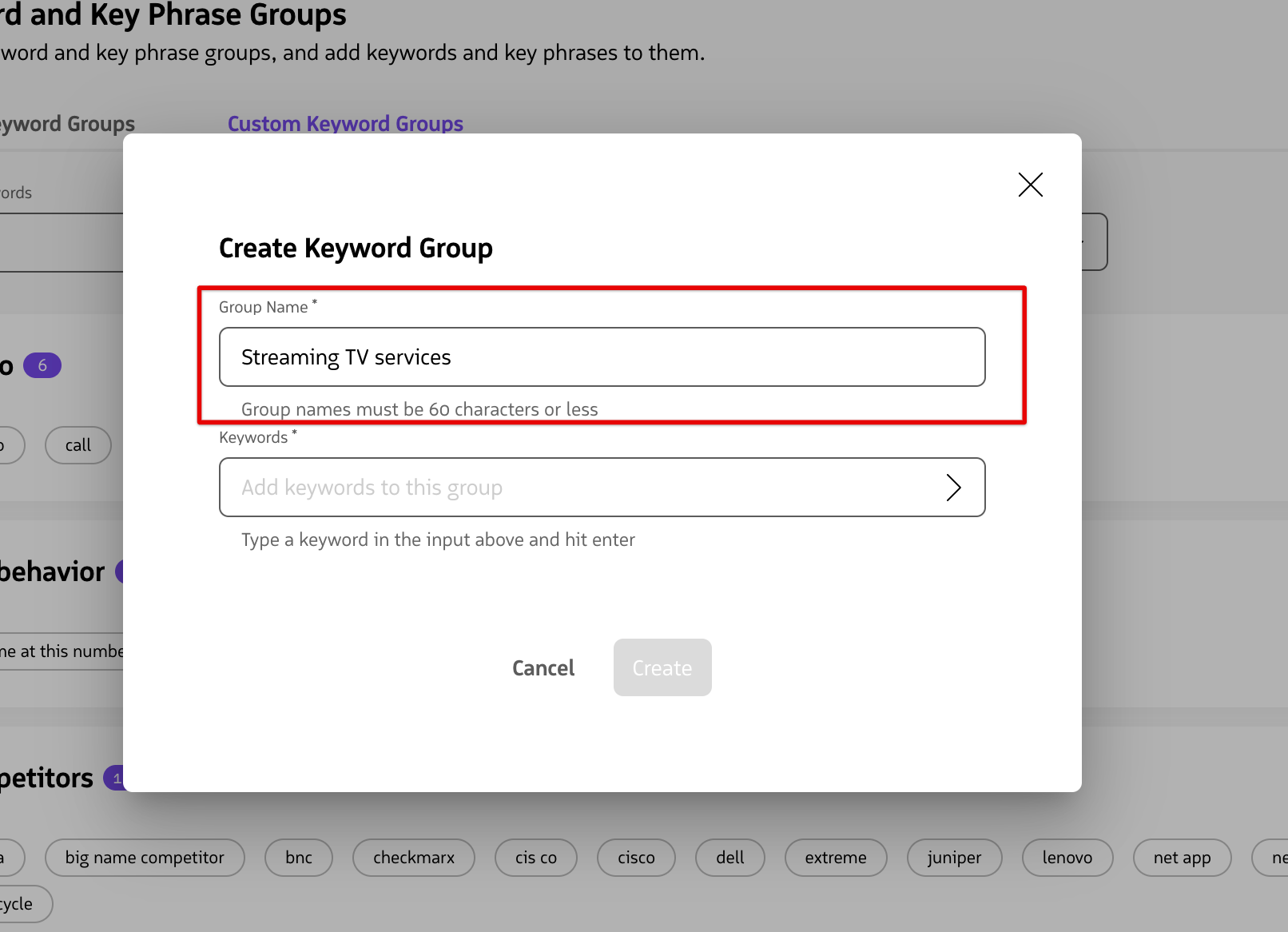Click the Add keywords to this group field
Screen dimensions: 1288x932
click(x=559, y=487)
